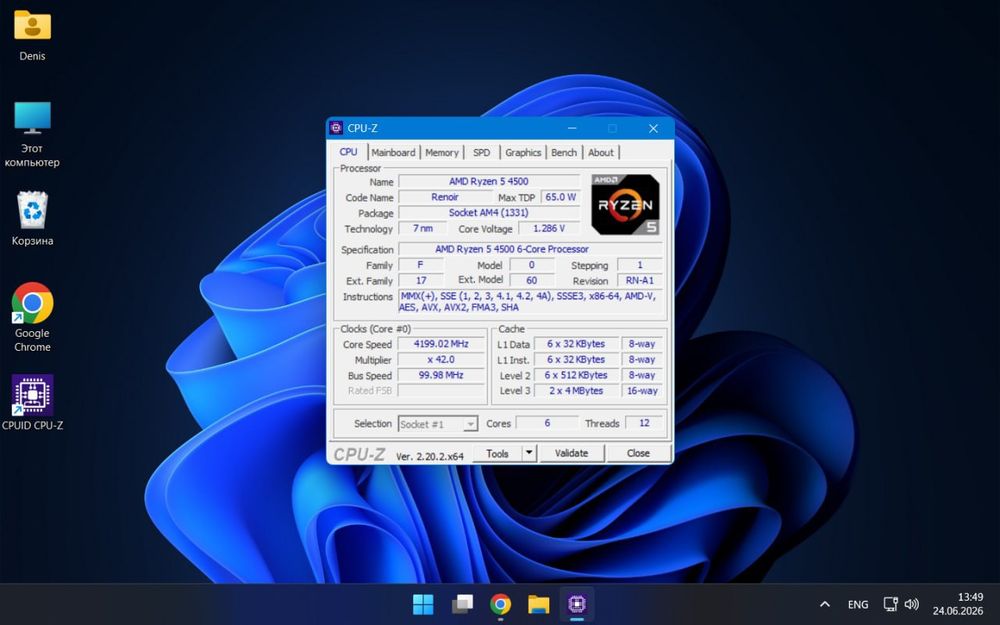This screenshot has height=625, width=1000.
Task: Click the Technology value 7 nm
Action: pos(422,228)
